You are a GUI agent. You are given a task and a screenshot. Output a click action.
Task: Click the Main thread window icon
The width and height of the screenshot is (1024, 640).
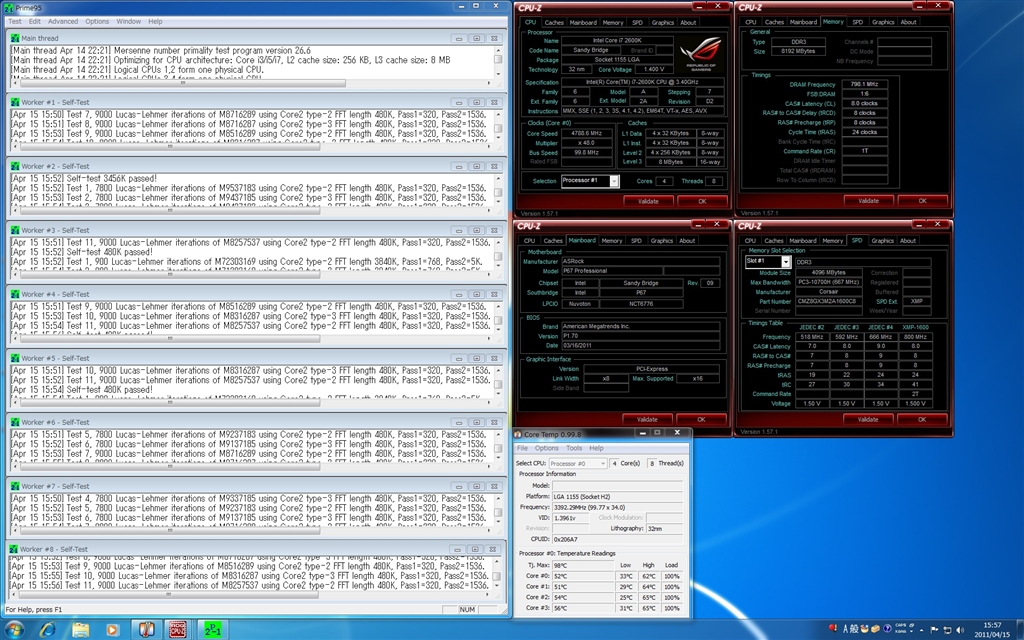pos(15,39)
